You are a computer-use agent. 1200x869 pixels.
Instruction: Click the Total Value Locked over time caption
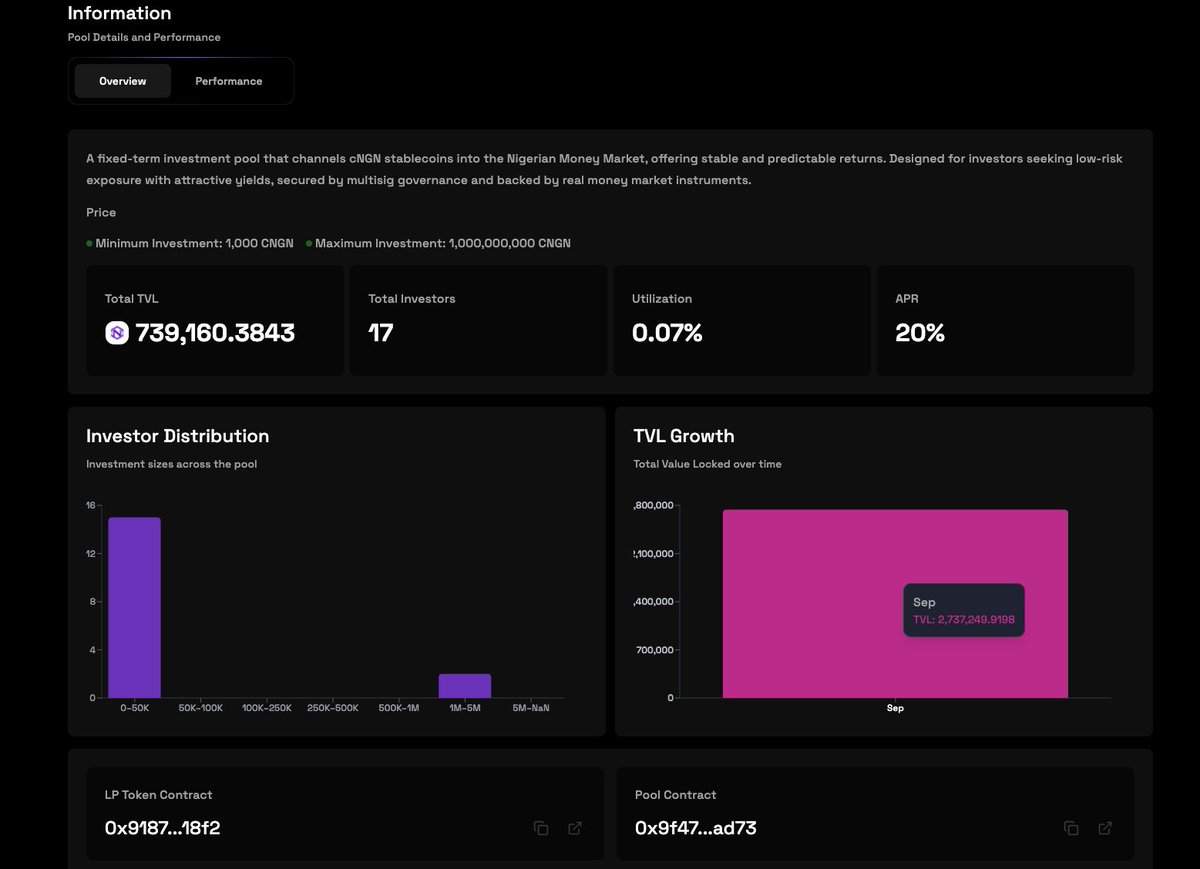pos(708,464)
